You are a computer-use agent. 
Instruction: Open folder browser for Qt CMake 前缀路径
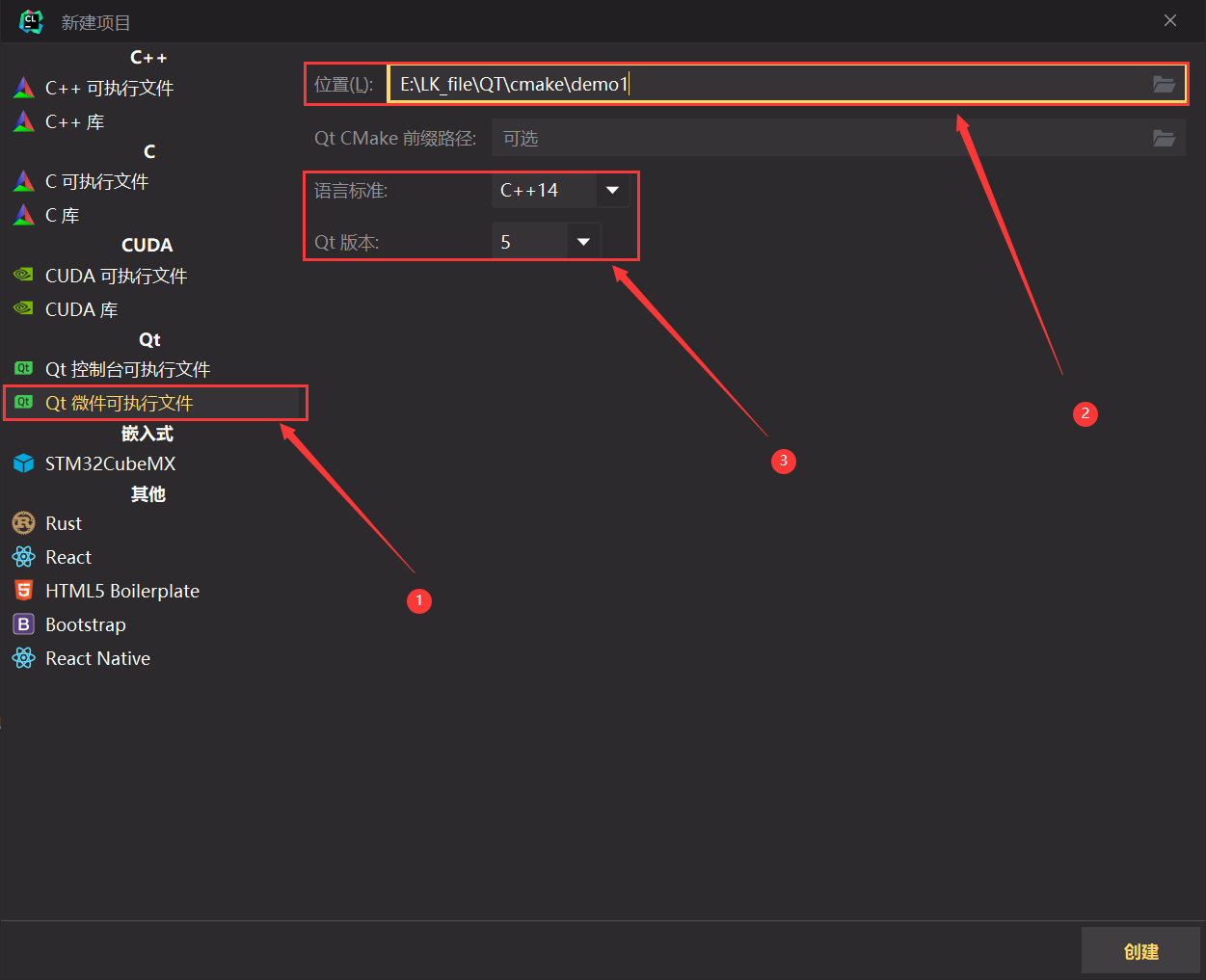click(x=1164, y=138)
